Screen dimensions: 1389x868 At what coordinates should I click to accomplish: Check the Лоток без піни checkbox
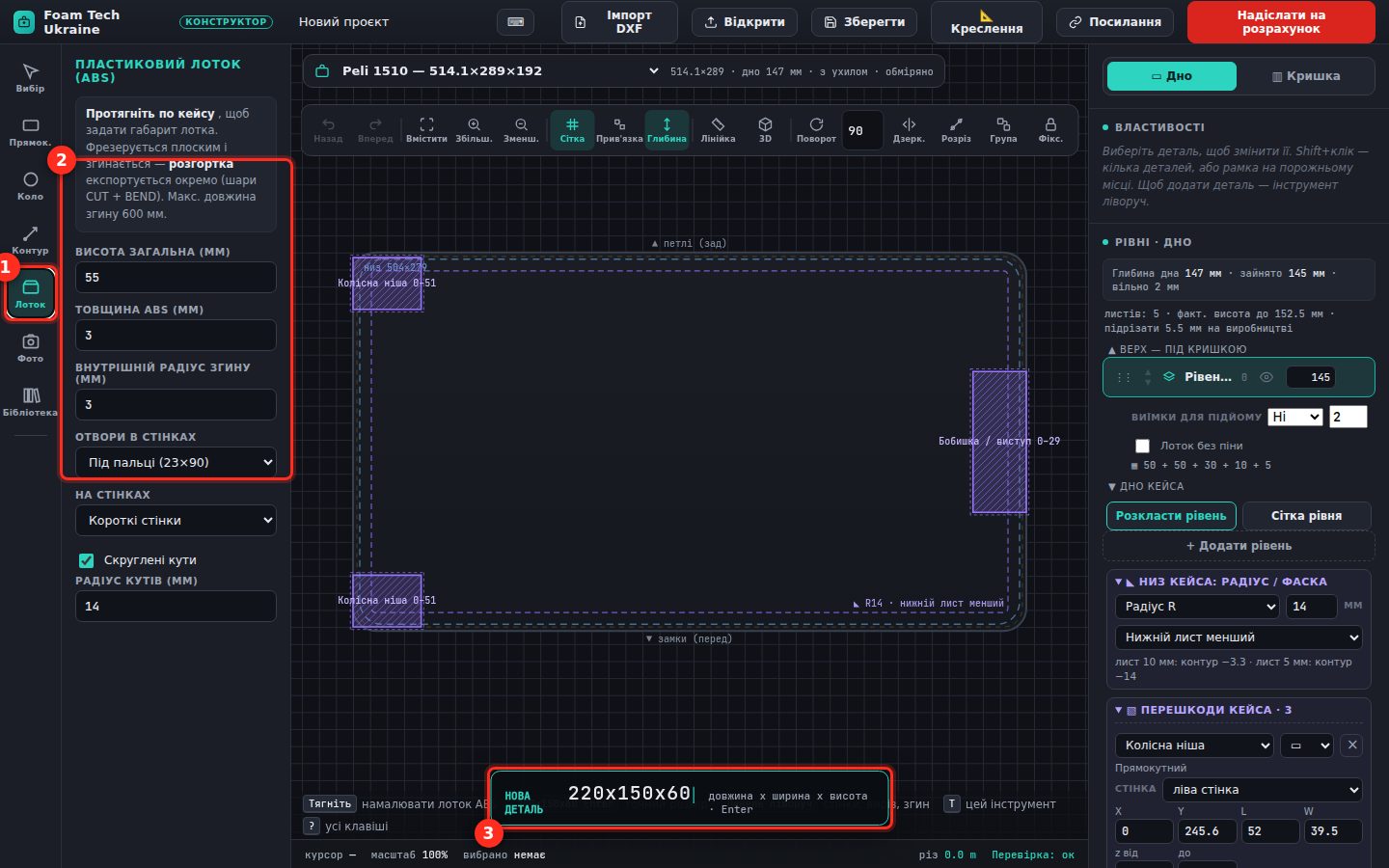pyautogui.click(x=1142, y=446)
